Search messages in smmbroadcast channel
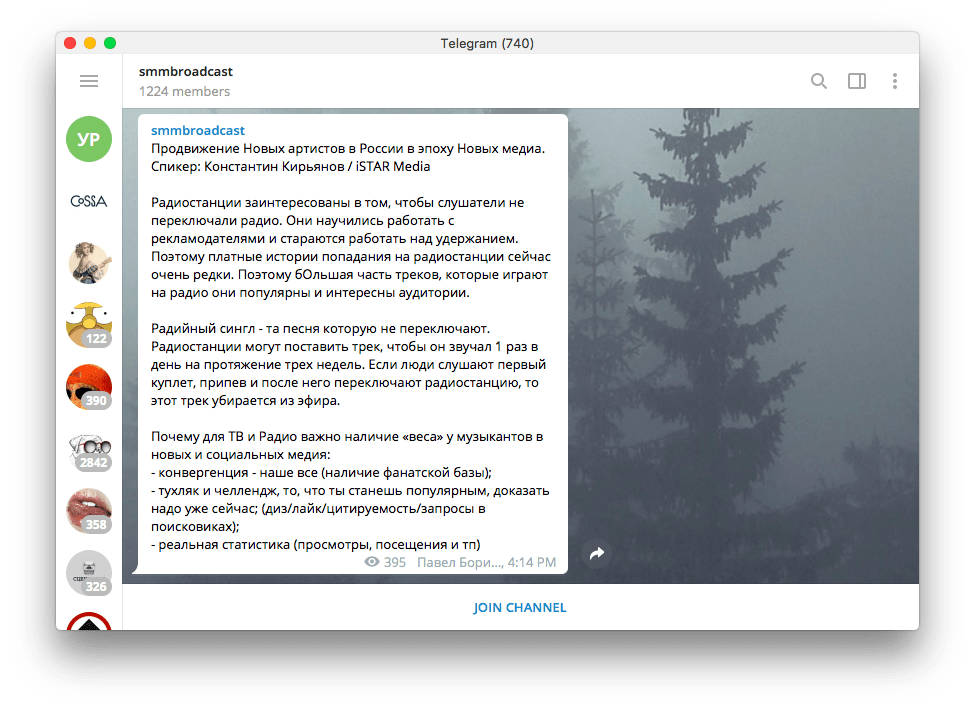Screen dimensions: 975x710 tap(818, 81)
